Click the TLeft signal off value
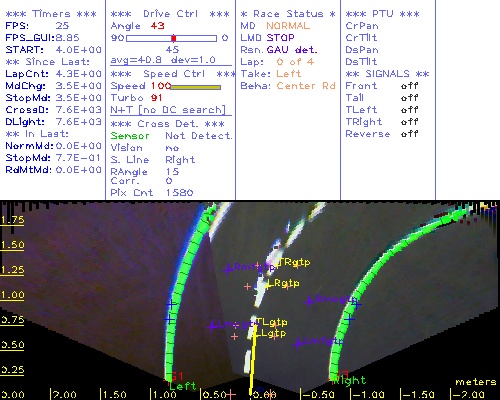This screenshot has height=400, width=500. coord(410,110)
